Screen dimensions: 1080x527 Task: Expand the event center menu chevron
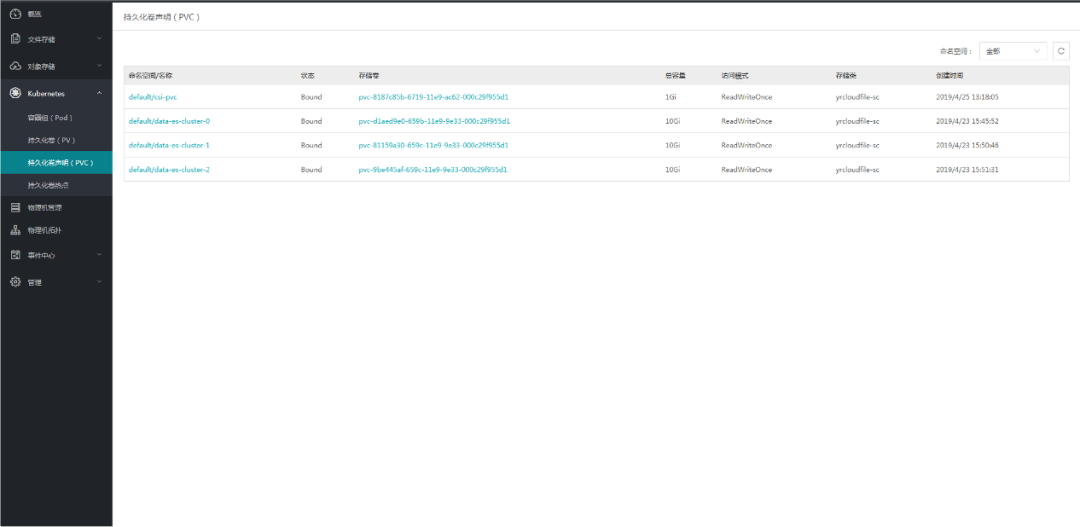tap(99, 255)
